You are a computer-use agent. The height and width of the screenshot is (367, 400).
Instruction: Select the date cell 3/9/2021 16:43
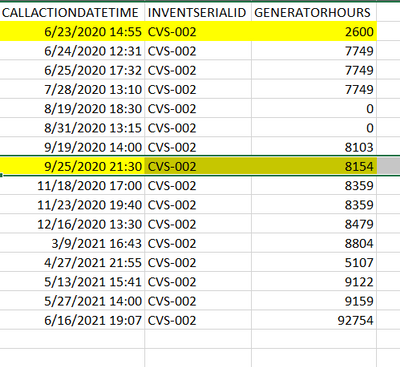pos(72,243)
